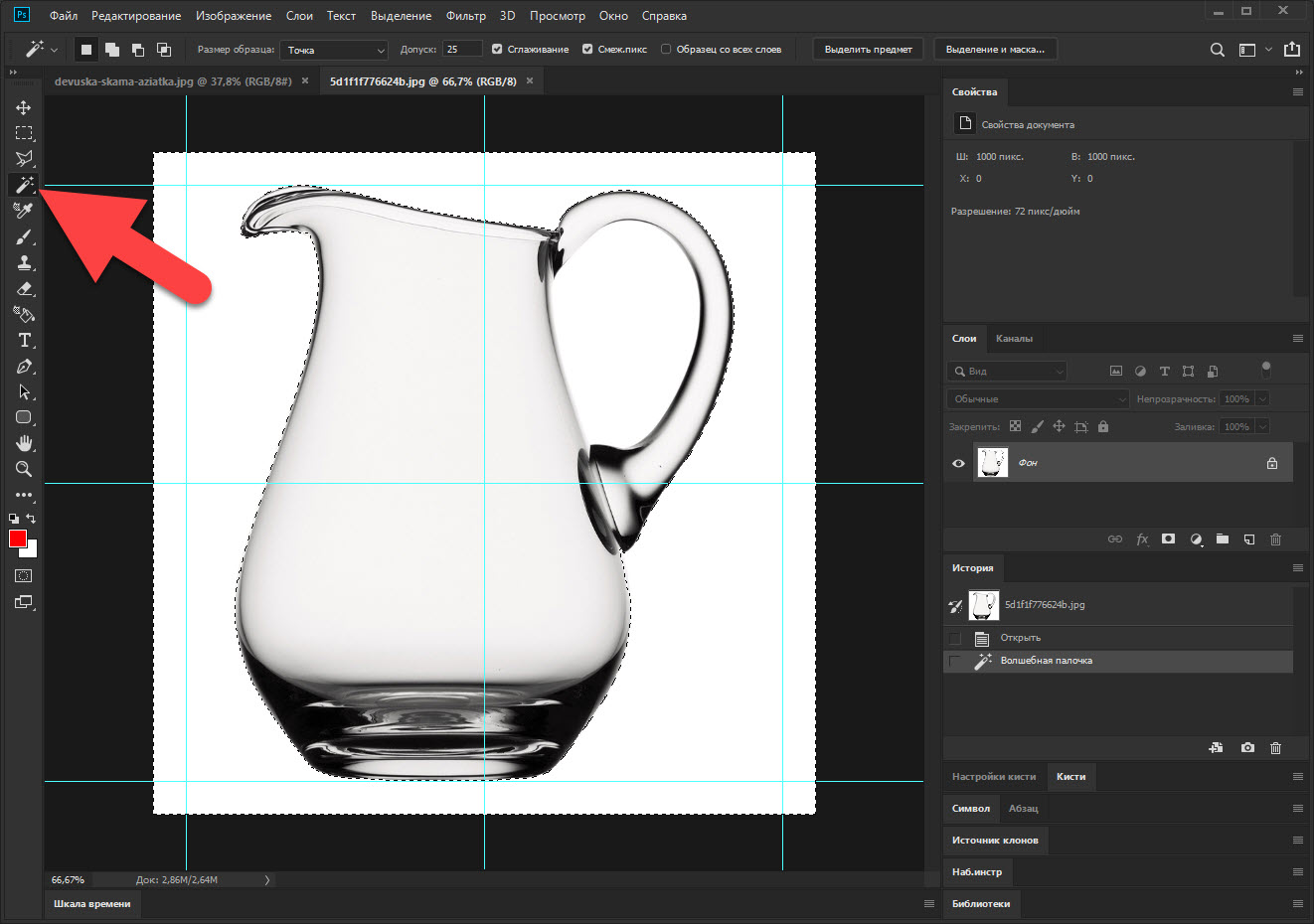Toggle Смеж.пикс checkbox
The image size is (1314, 924).
(x=587, y=49)
